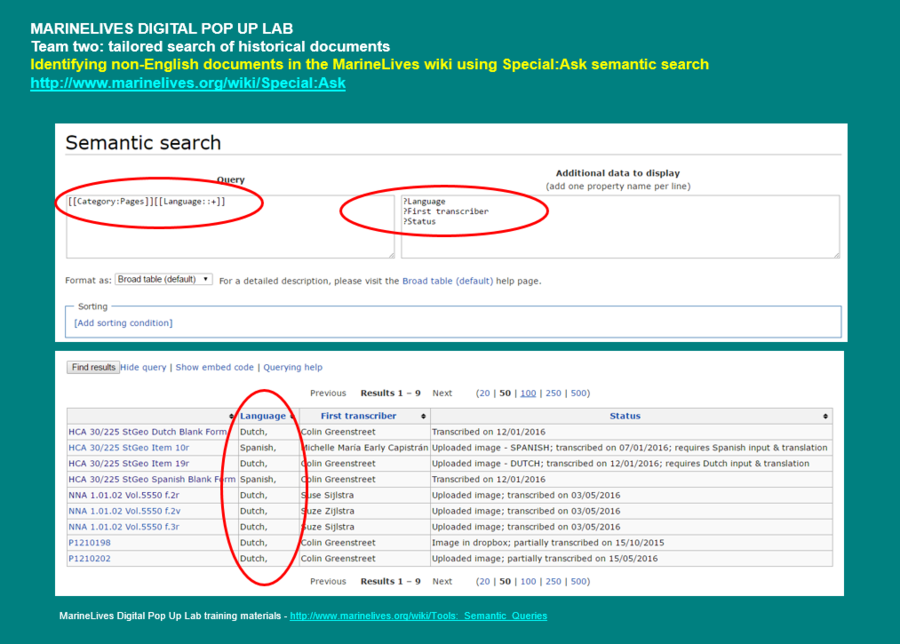Click the Find results button
Viewport: 900px width, 644px height.
[93, 368]
